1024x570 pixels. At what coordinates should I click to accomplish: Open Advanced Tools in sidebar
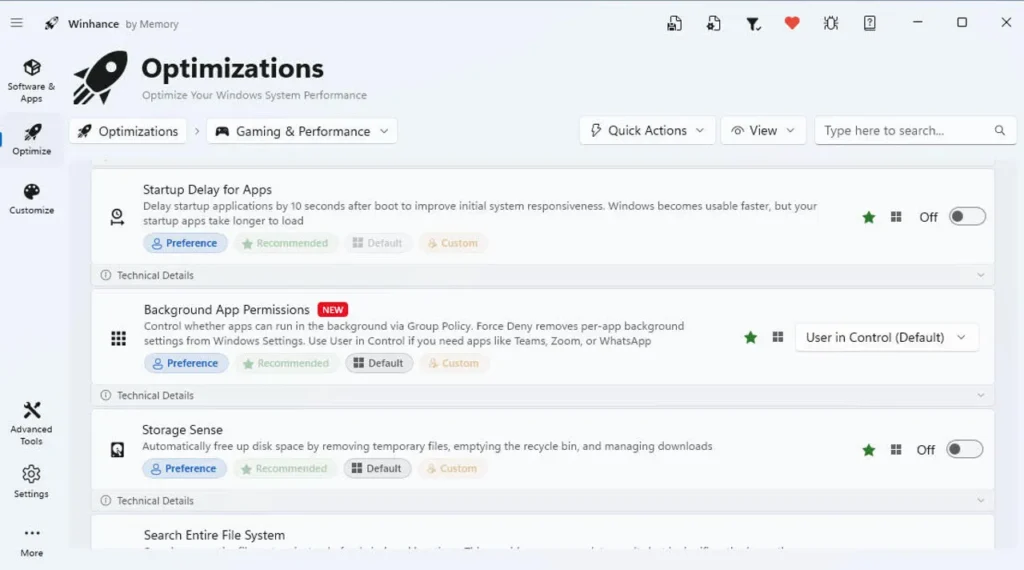pyautogui.click(x=32, y=422)
